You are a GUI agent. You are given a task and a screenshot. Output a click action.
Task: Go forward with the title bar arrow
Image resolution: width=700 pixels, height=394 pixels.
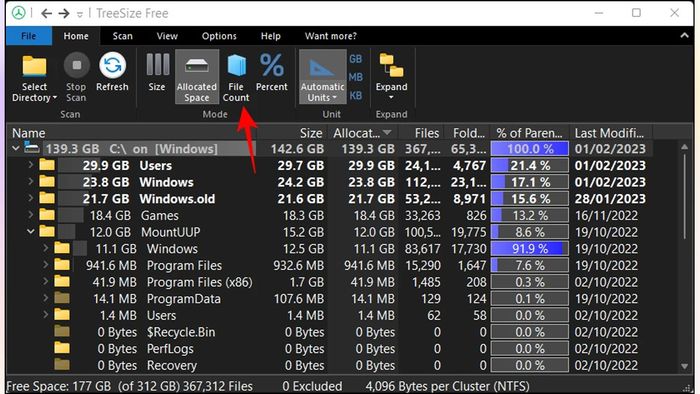[64, 13]
